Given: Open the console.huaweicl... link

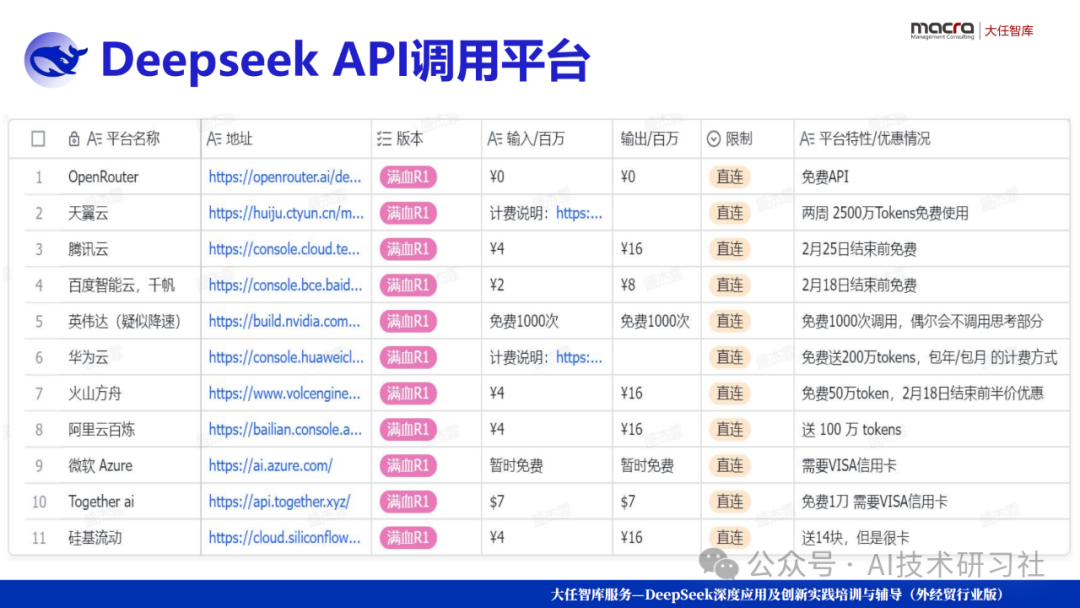Looking at the screenshot, I should click(x=286, y=357).
